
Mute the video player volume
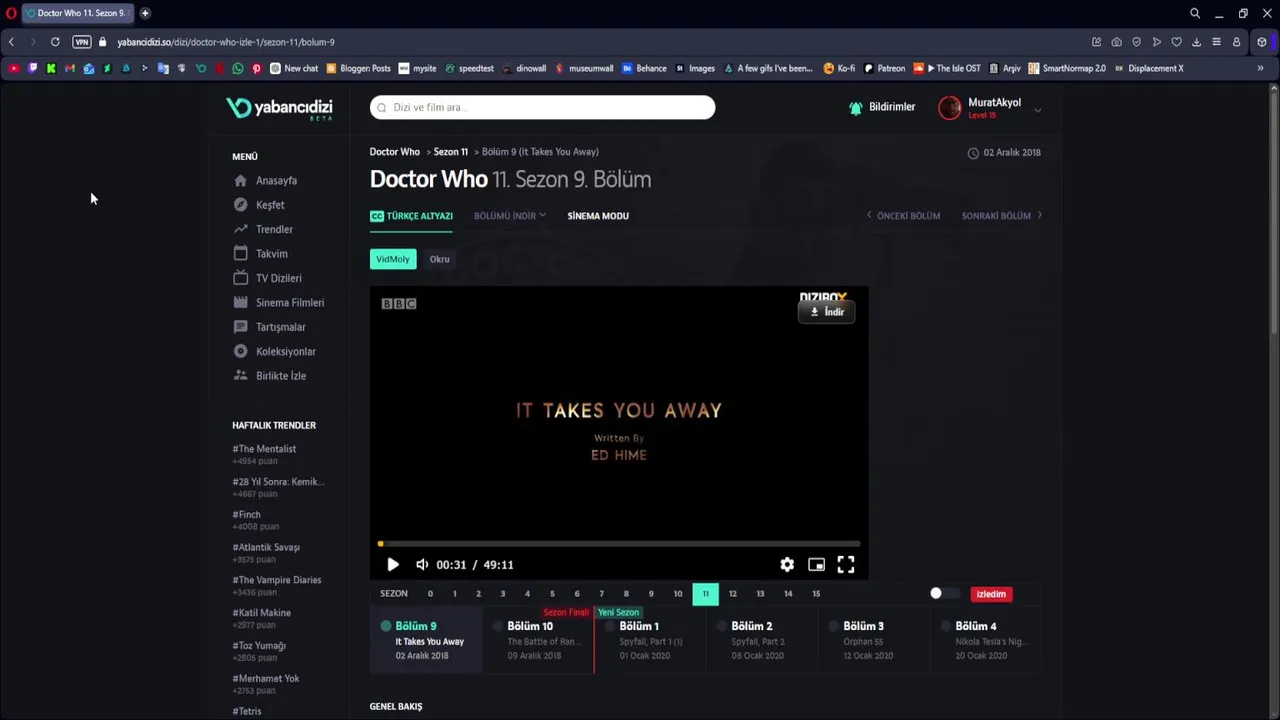[x=422, y=565]
